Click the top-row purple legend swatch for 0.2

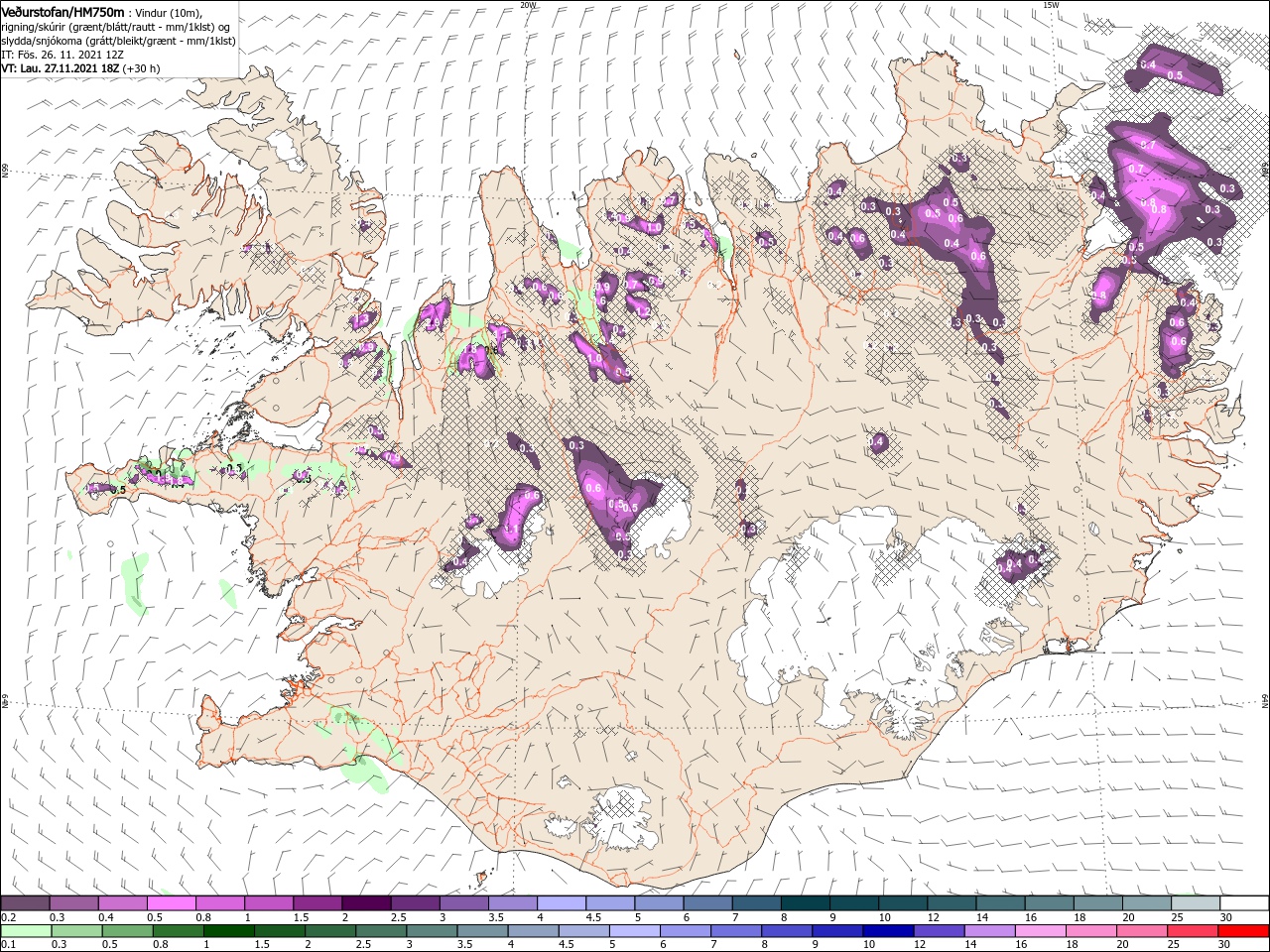point(26,903)
